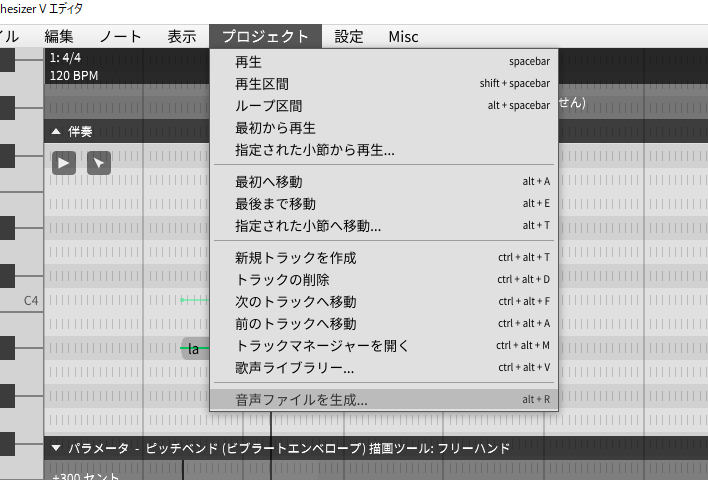Click the C4 piano key label

31,301
